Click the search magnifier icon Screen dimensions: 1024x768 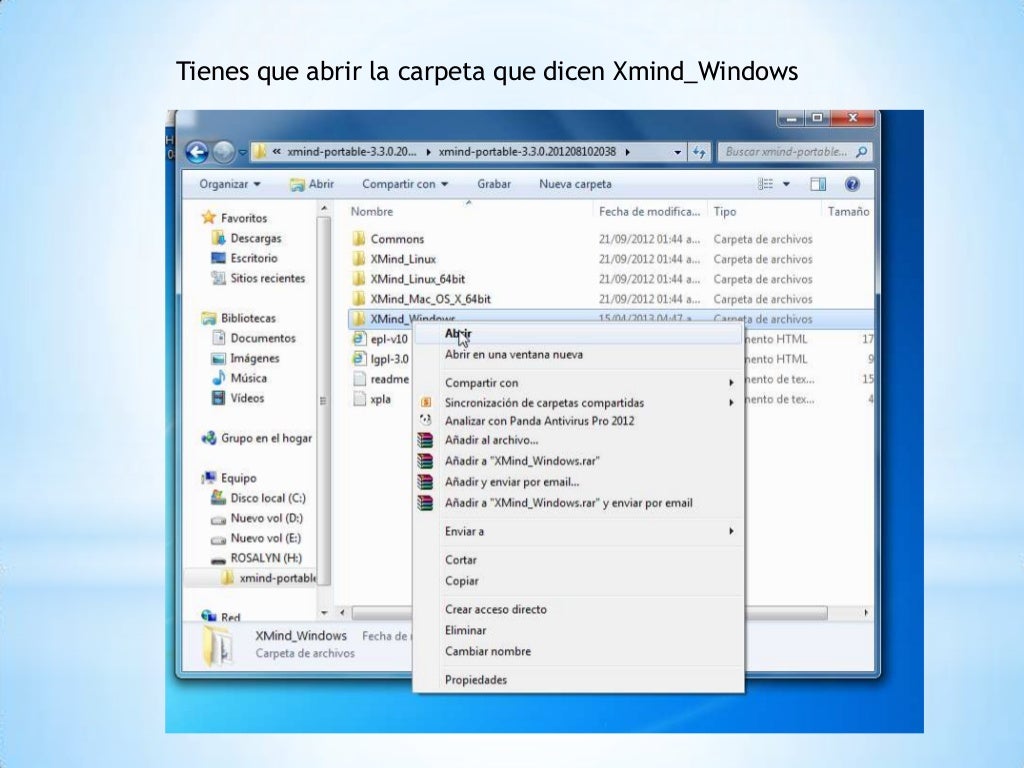[x=861, y=152]
